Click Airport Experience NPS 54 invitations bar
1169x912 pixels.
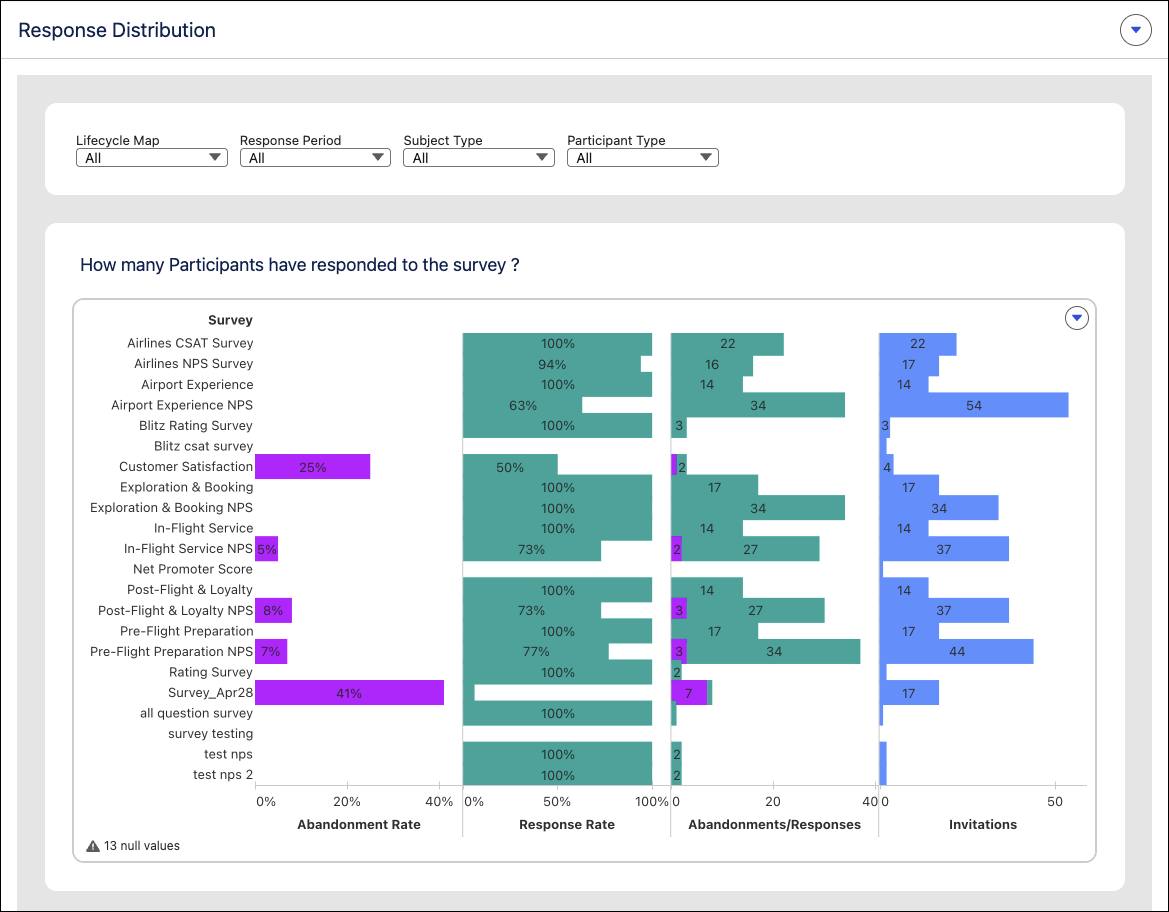pyautogui.click(x=974, y=405)
